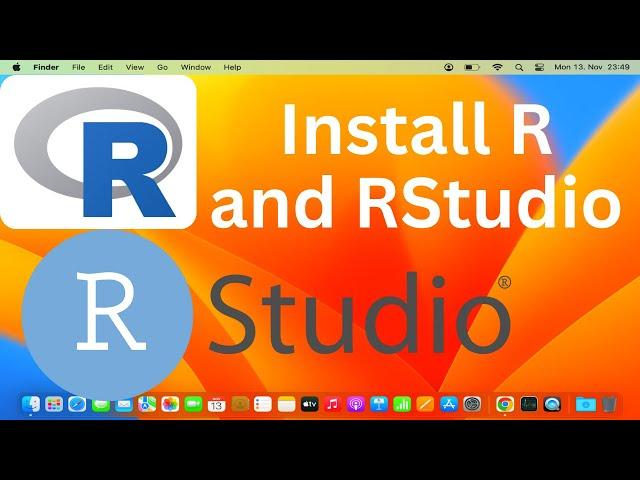Open the Wi-Fi menu
Screen dimensions: 640x480
(x=497, y=67)
